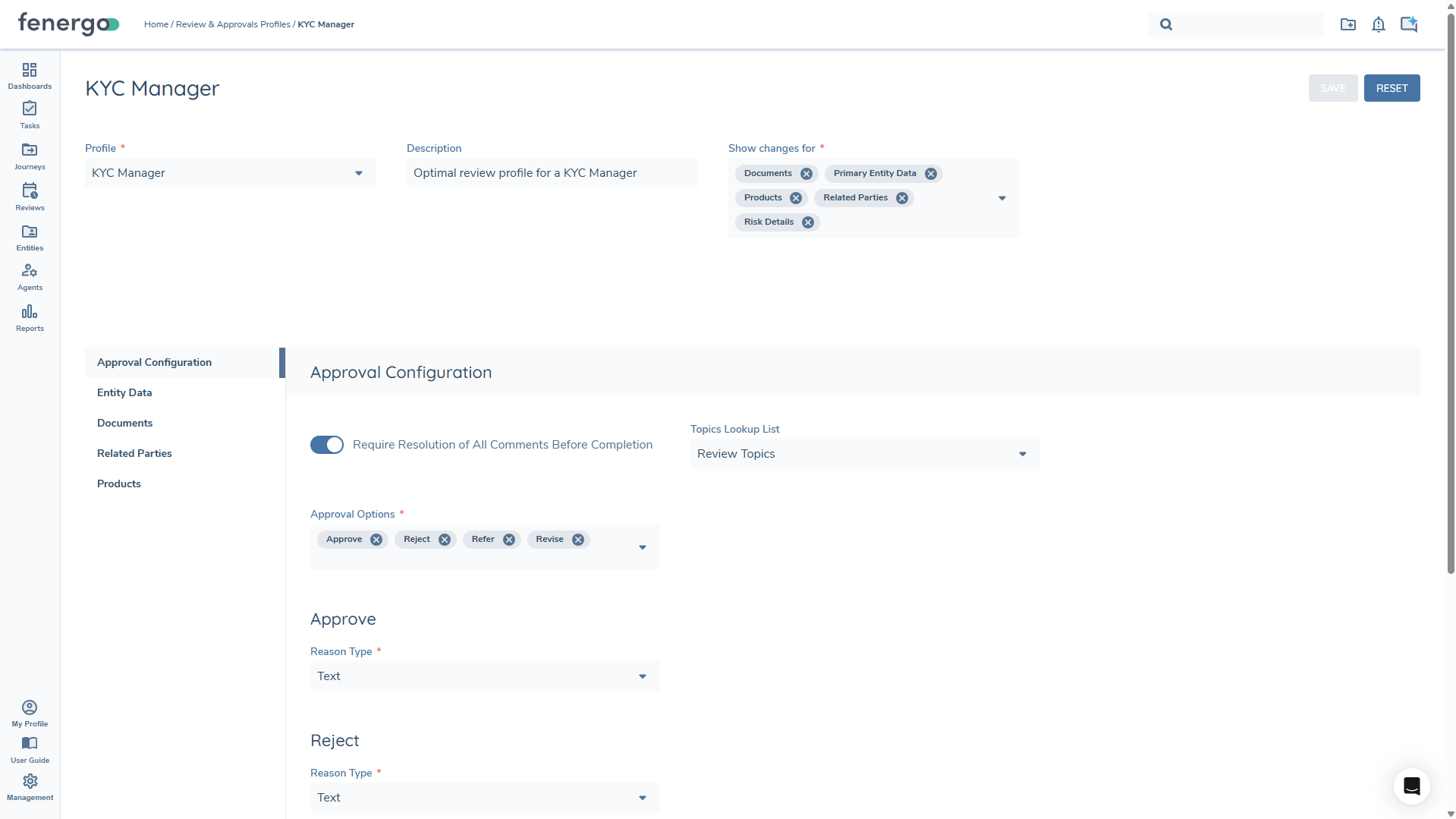The image size is (1456, 819).
Task: Open the Topics Lookup List dropdown
Action: pos(1022,453)
